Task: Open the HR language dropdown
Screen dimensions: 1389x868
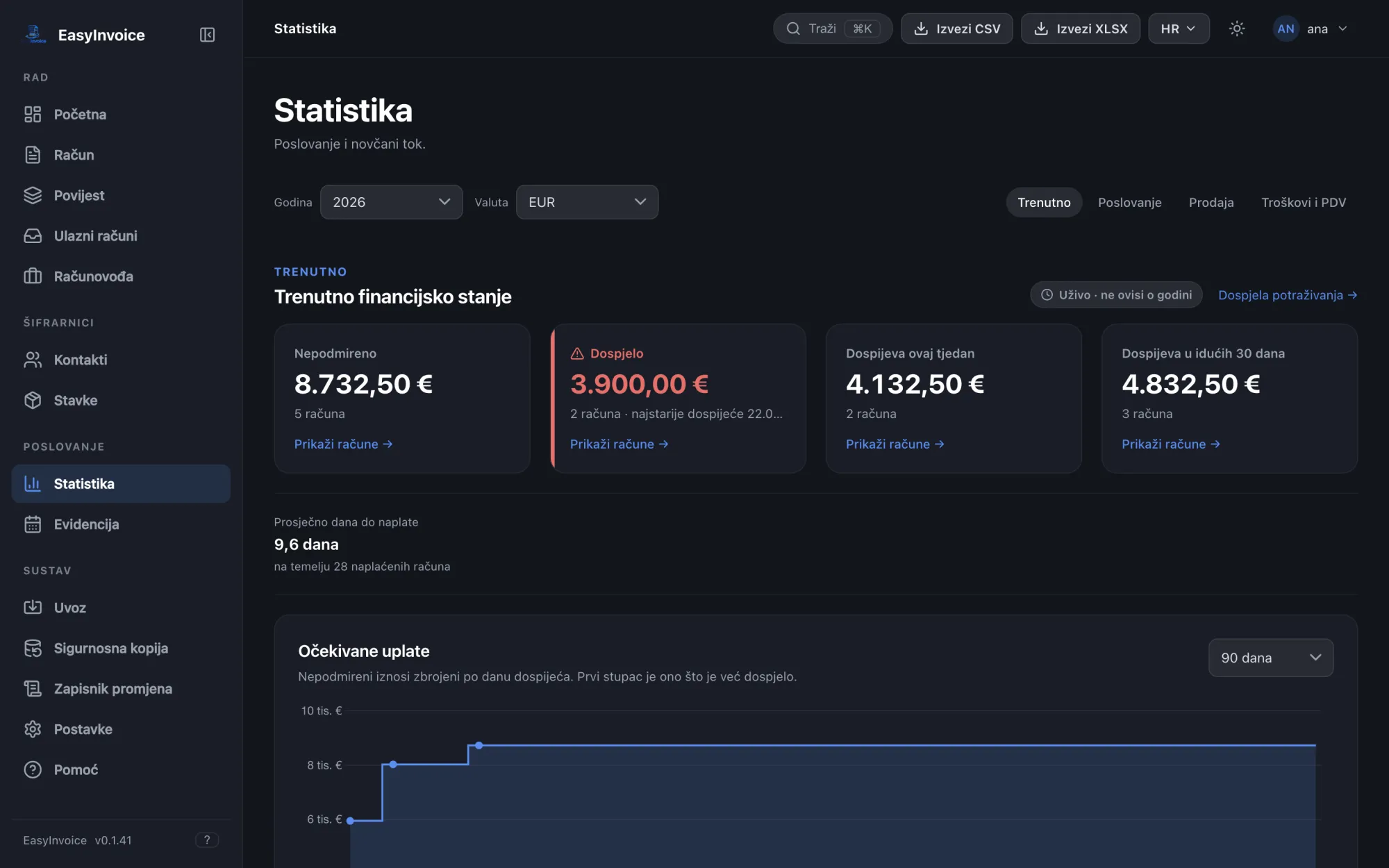Action: click(x=1179, y=28)
